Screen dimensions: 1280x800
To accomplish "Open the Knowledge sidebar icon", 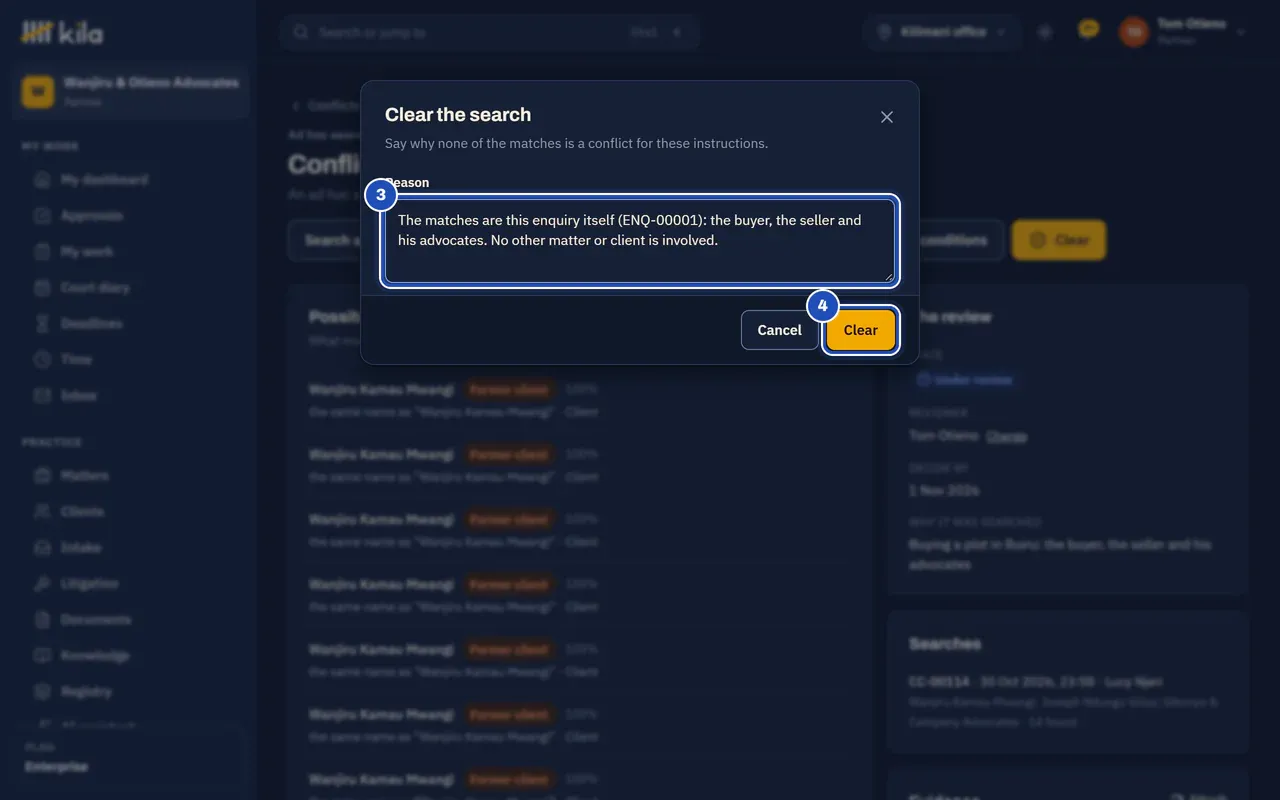I will (42, 656).
